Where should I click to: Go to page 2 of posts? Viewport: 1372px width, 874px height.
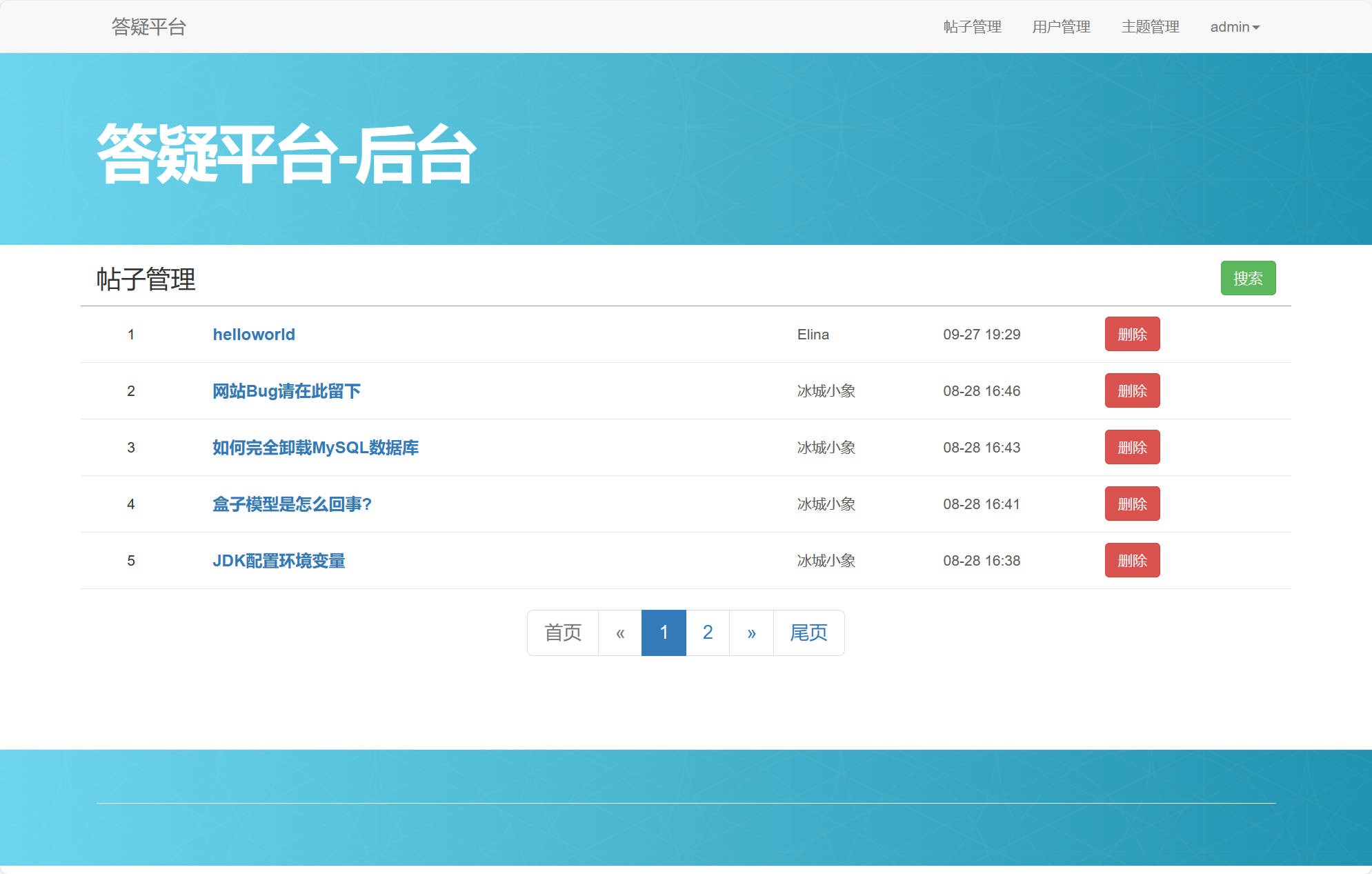[x=707, y=632]
